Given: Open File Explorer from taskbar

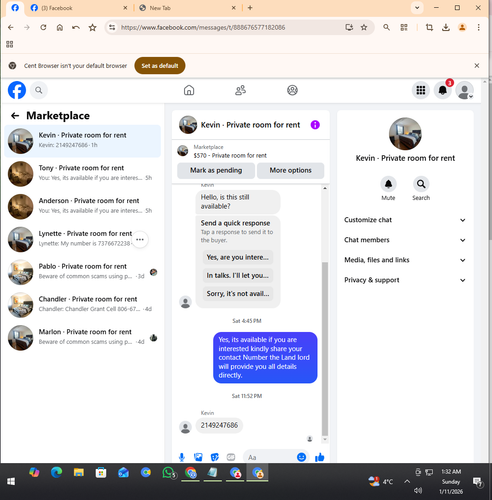Looking at the screenshot, I should coord(79,472).
